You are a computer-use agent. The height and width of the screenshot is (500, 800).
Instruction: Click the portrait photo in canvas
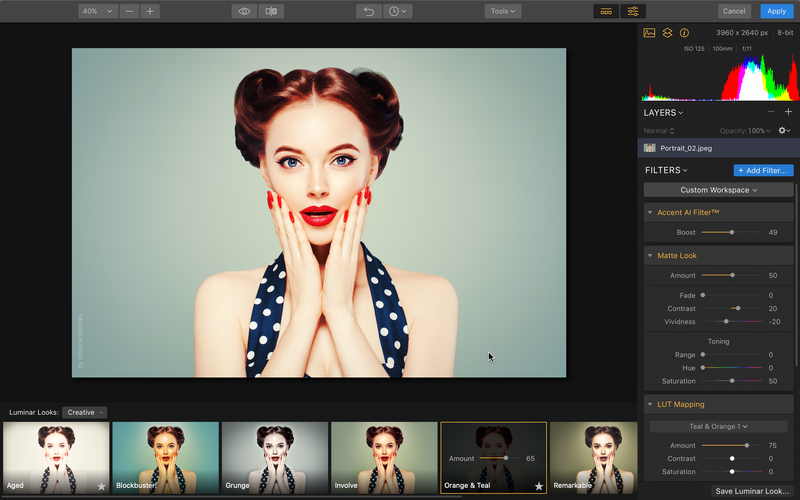(319, 213)
